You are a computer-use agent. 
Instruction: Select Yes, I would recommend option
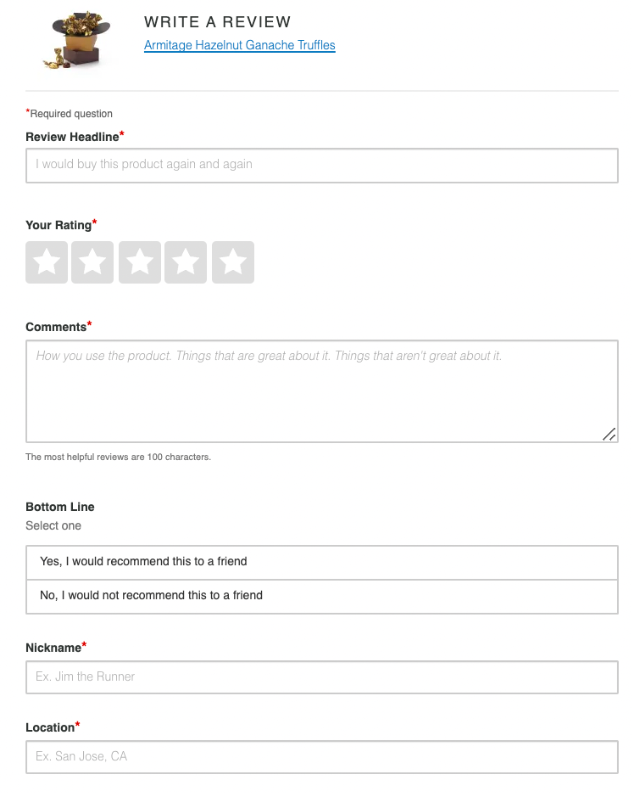point(322,562)
